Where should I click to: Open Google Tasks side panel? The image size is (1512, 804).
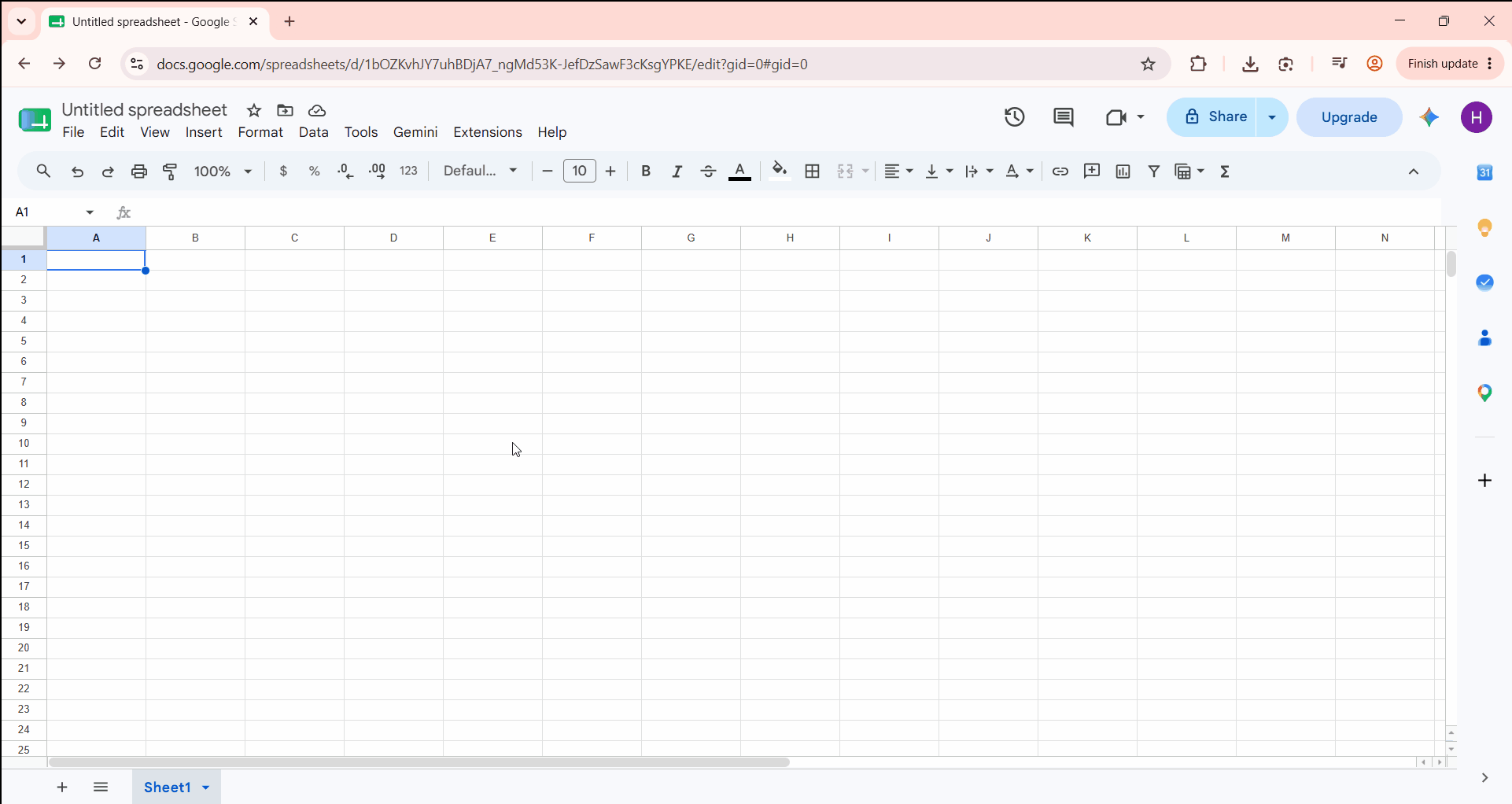[1484, 282]
